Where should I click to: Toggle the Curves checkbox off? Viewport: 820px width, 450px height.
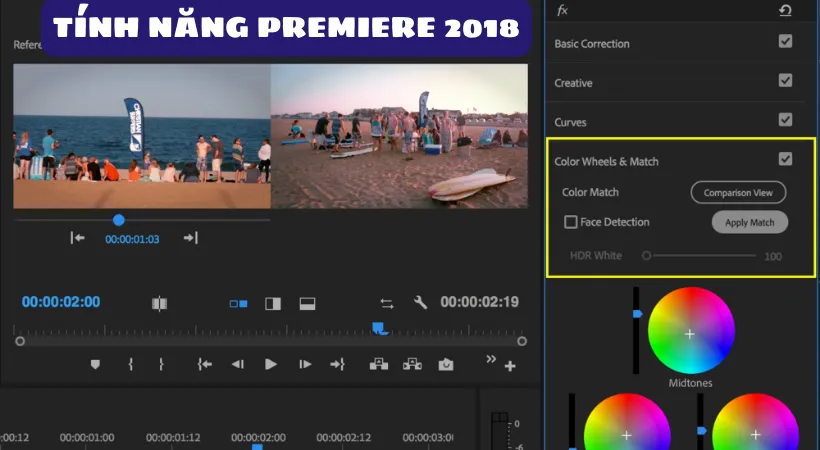tap(785, 119)
